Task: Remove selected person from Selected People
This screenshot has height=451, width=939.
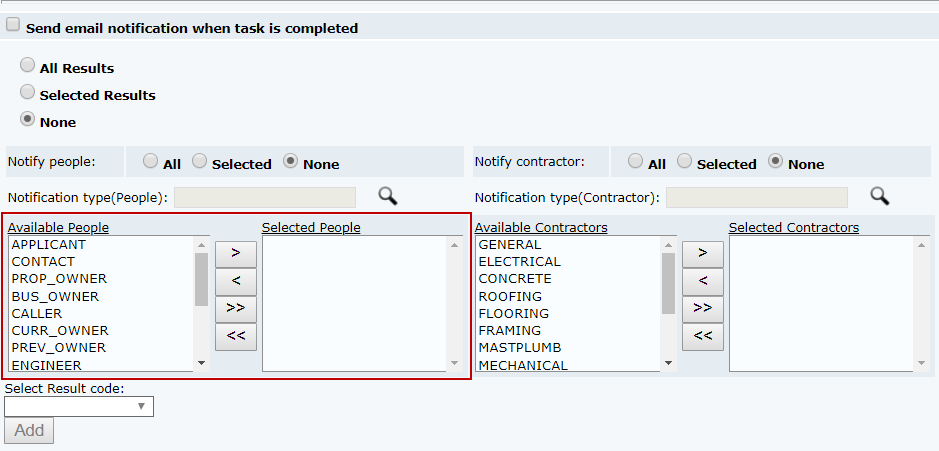Action: pyautogui.click(x=236, y=281)
